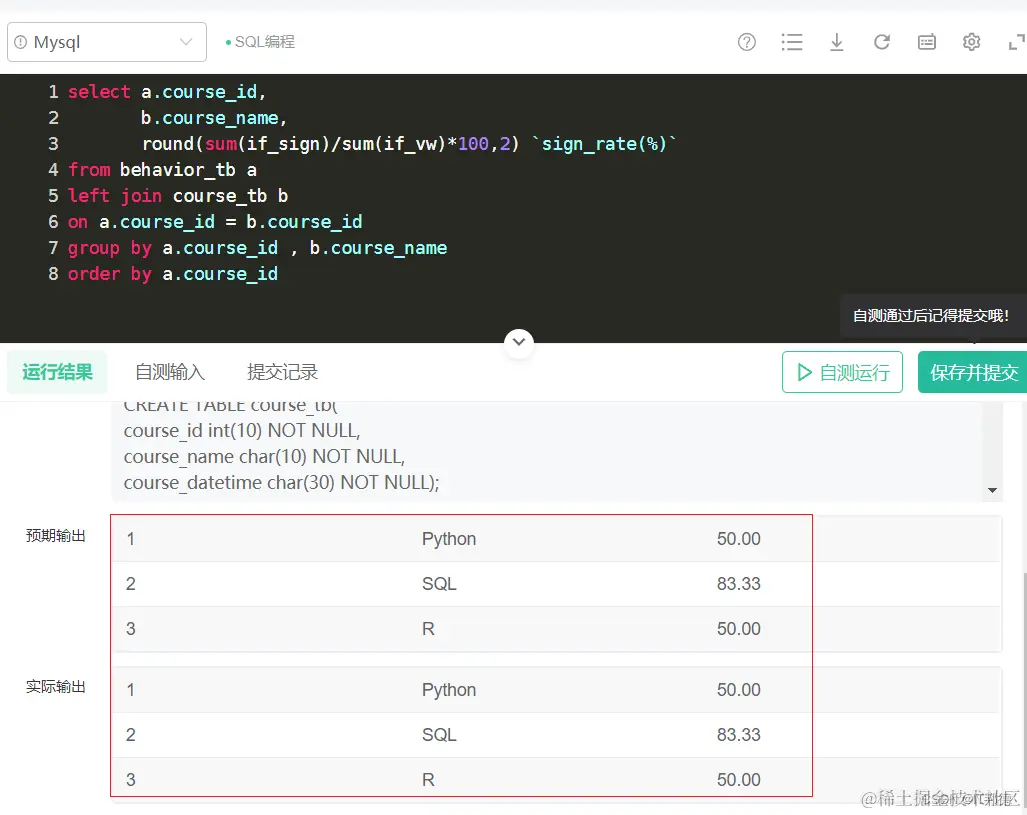
Task: Toggle the fullscreen expand icon
Action: pyautogui.click(x=1017, y=42)
